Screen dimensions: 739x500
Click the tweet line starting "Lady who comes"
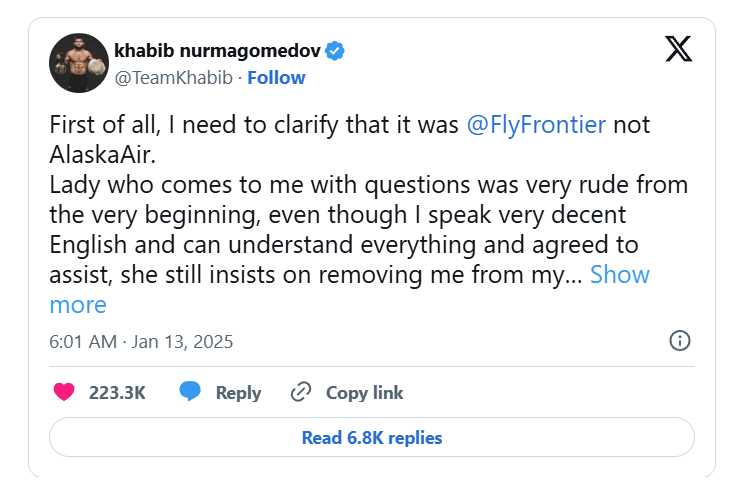(368, 186)
